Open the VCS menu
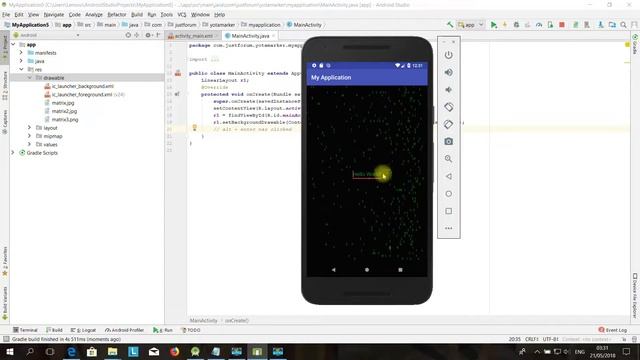 tap(182, 14)
